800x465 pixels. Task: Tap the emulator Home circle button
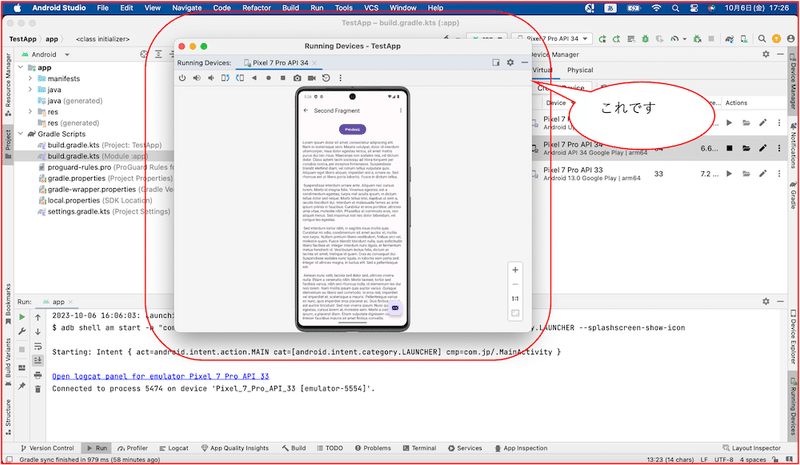click(x=268, y=78)
